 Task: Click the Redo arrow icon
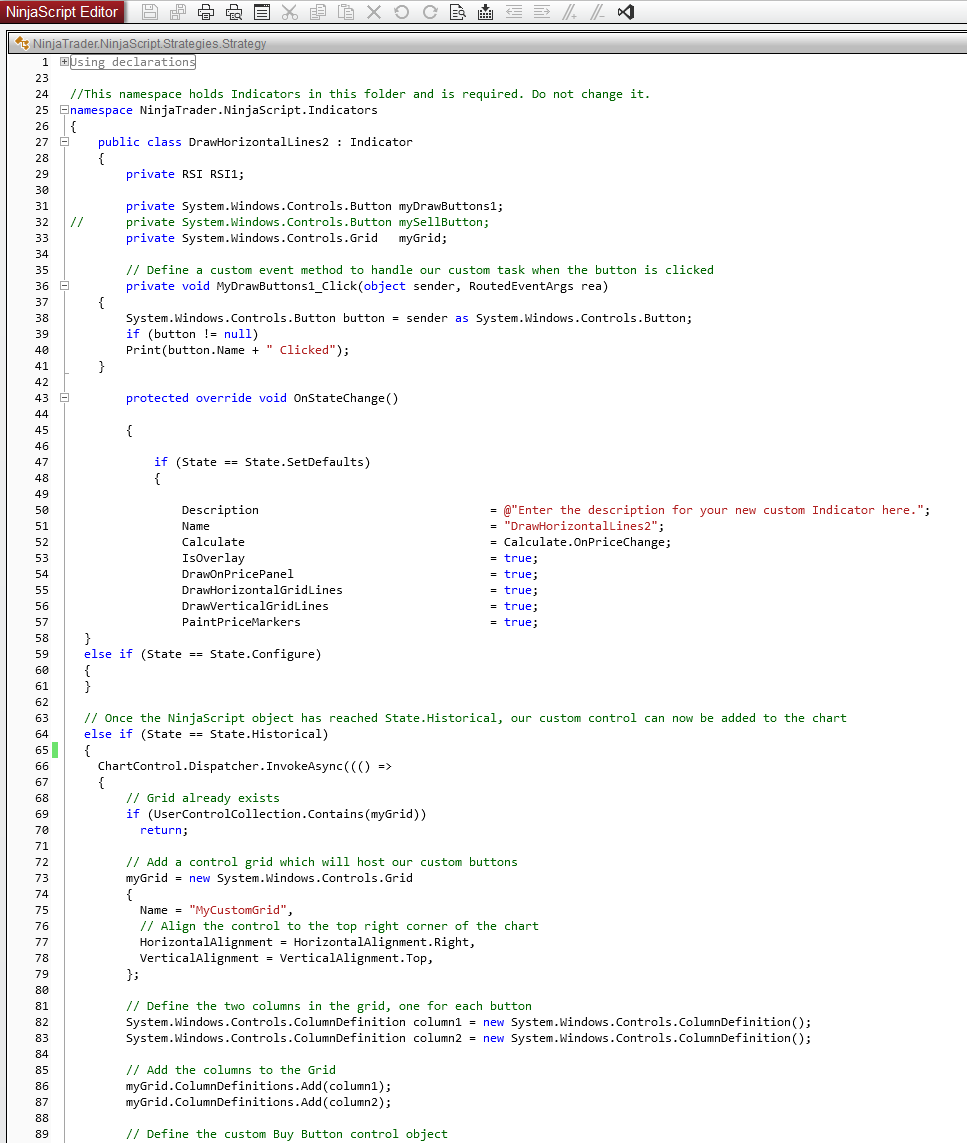[430, 12]
